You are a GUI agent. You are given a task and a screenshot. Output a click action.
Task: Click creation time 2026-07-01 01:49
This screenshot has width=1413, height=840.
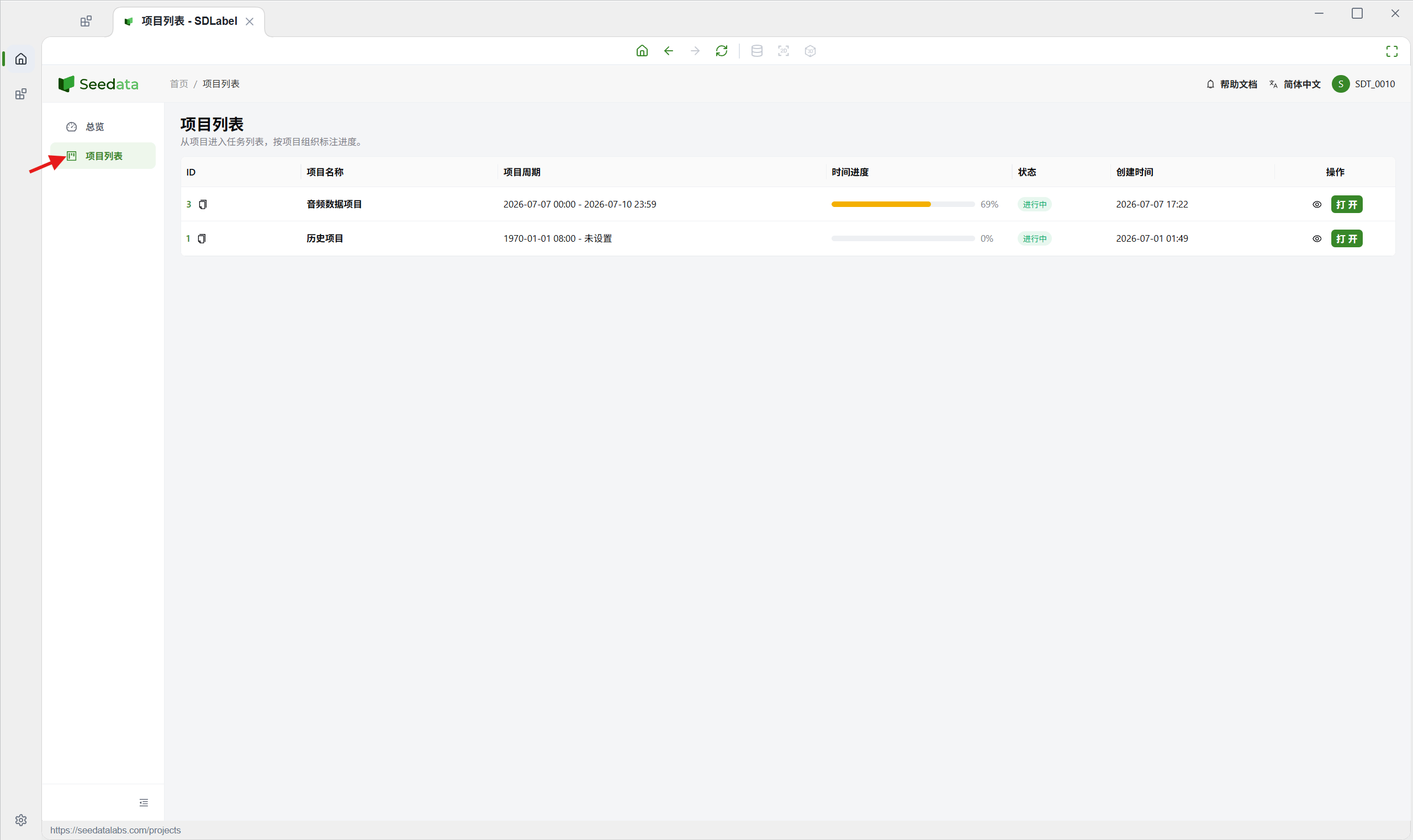click(x=1152, y=238)
